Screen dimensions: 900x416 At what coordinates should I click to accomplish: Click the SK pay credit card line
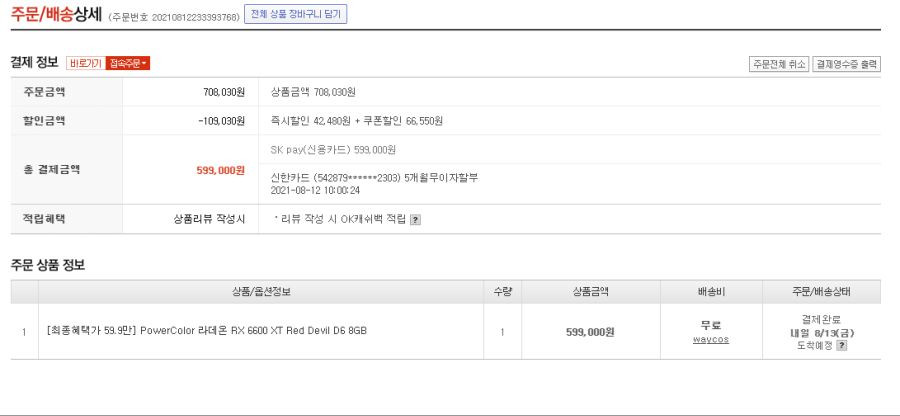(333, 150)
